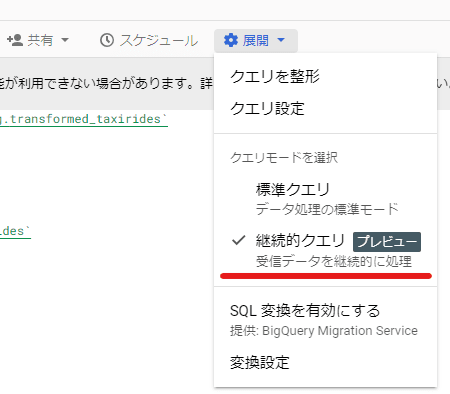This screenshot has height=394, width=450.
Task: Click データ処理の標準モード description
Action: click(327, 209)
